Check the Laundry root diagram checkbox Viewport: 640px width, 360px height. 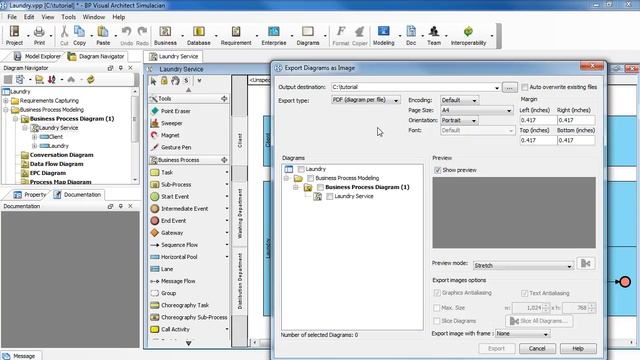[x=301, y=169]
